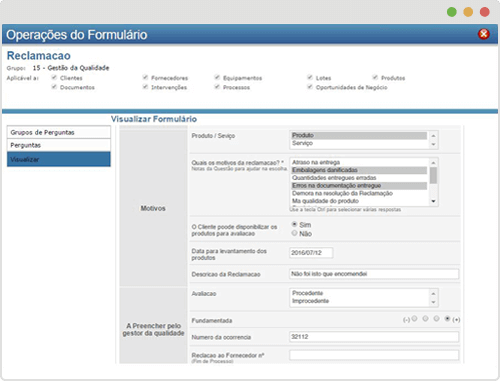The height and width of the screenshot is (381, 500).
Task: Click the Data para levantamento date field
Action: tap(311, 253)
